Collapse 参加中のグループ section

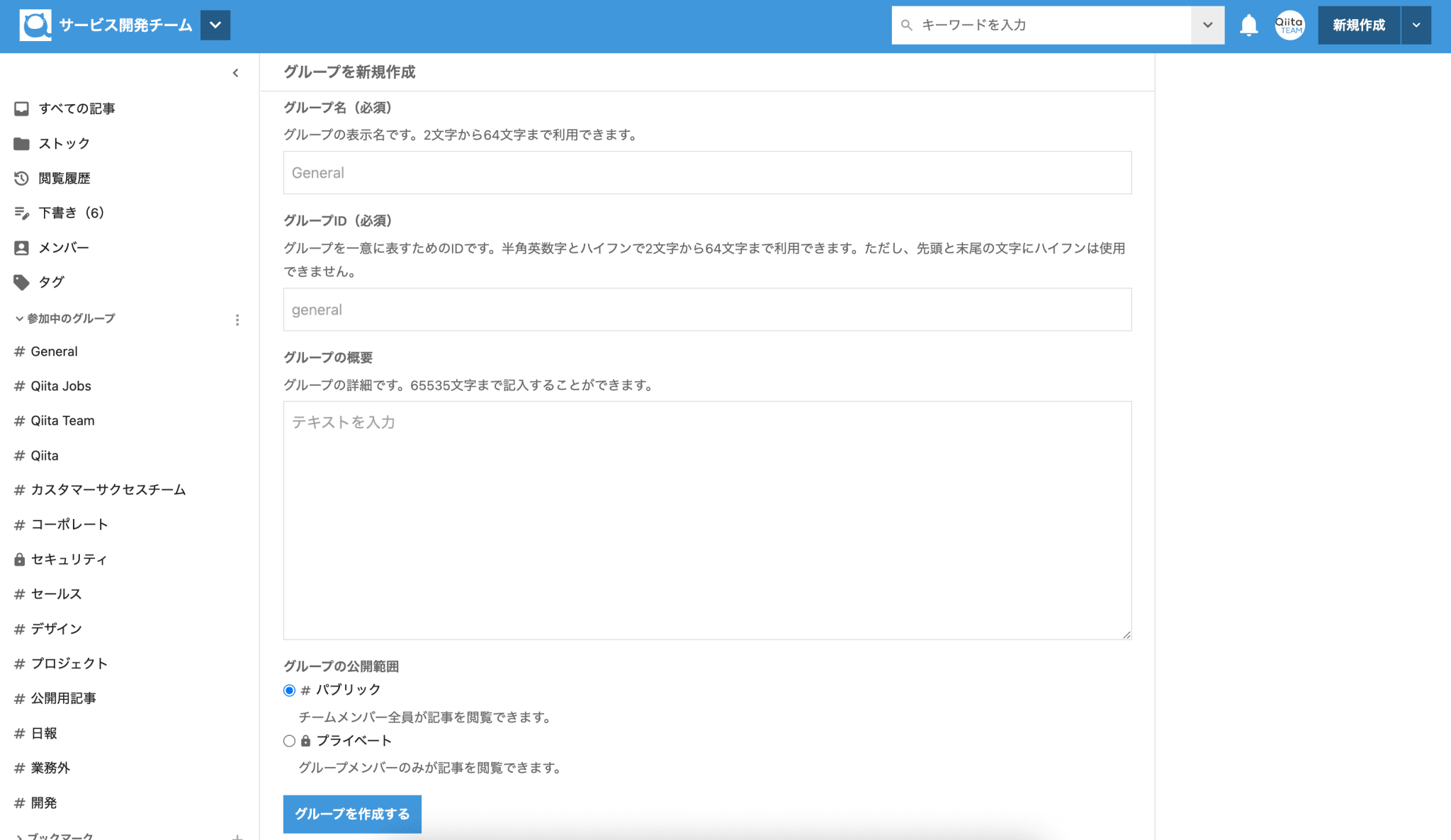tap(19, 319)
